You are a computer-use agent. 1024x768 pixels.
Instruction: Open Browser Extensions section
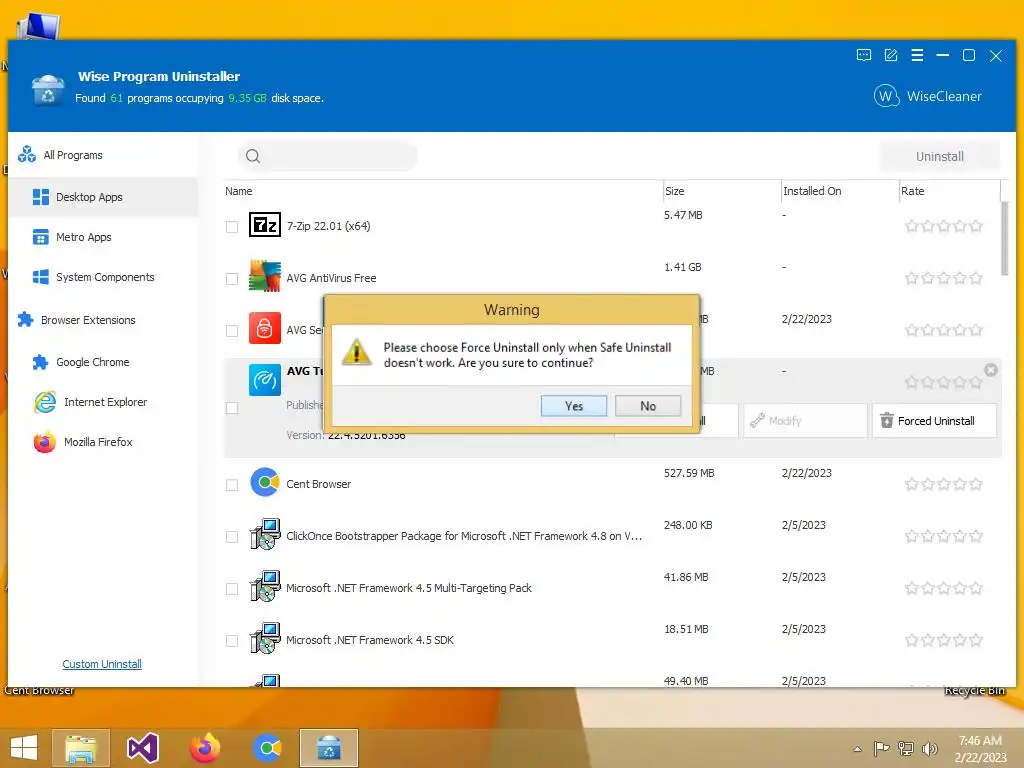point(103,320)
